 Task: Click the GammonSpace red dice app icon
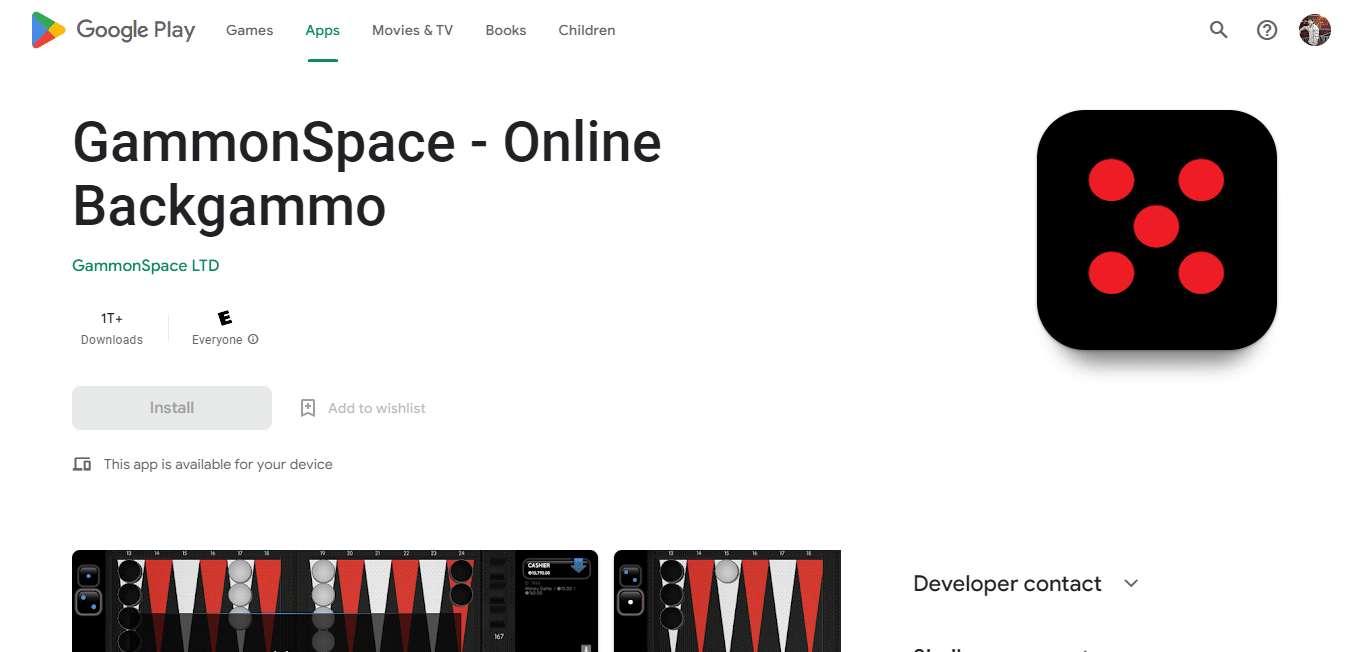(1157, 230)
